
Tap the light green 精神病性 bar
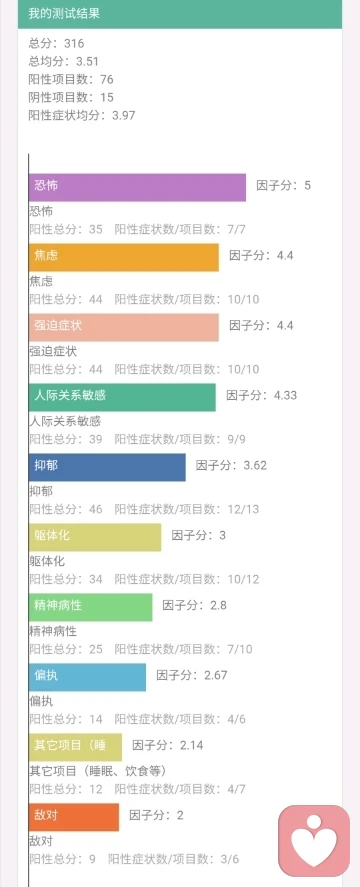point(91,607)
